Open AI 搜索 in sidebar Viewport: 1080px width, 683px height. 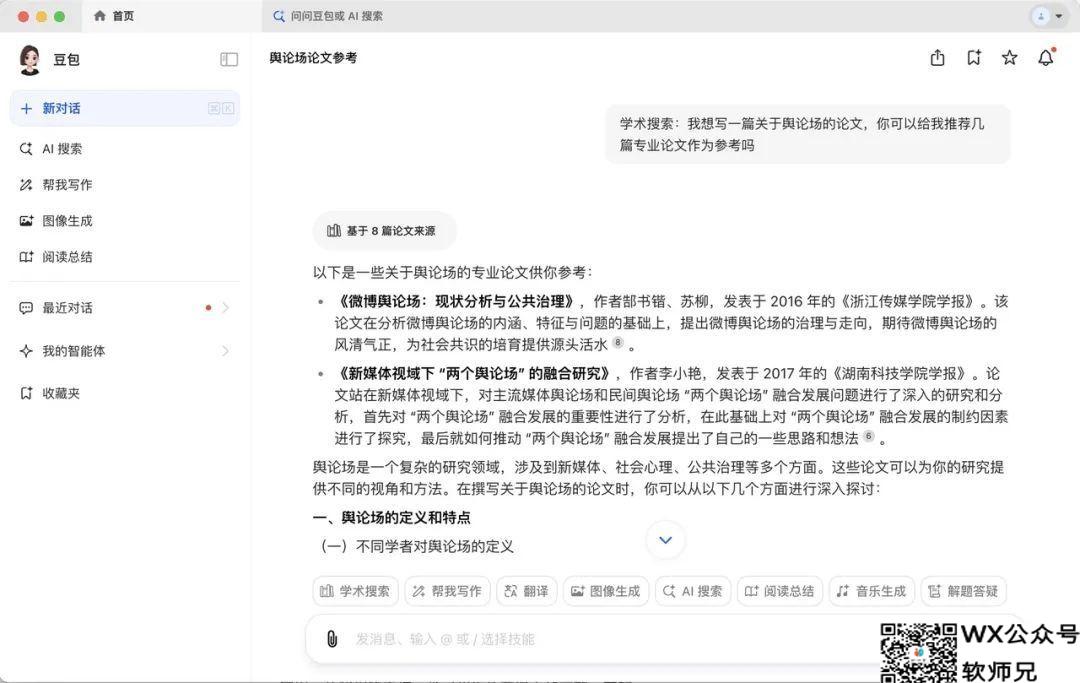coord(125,149)
